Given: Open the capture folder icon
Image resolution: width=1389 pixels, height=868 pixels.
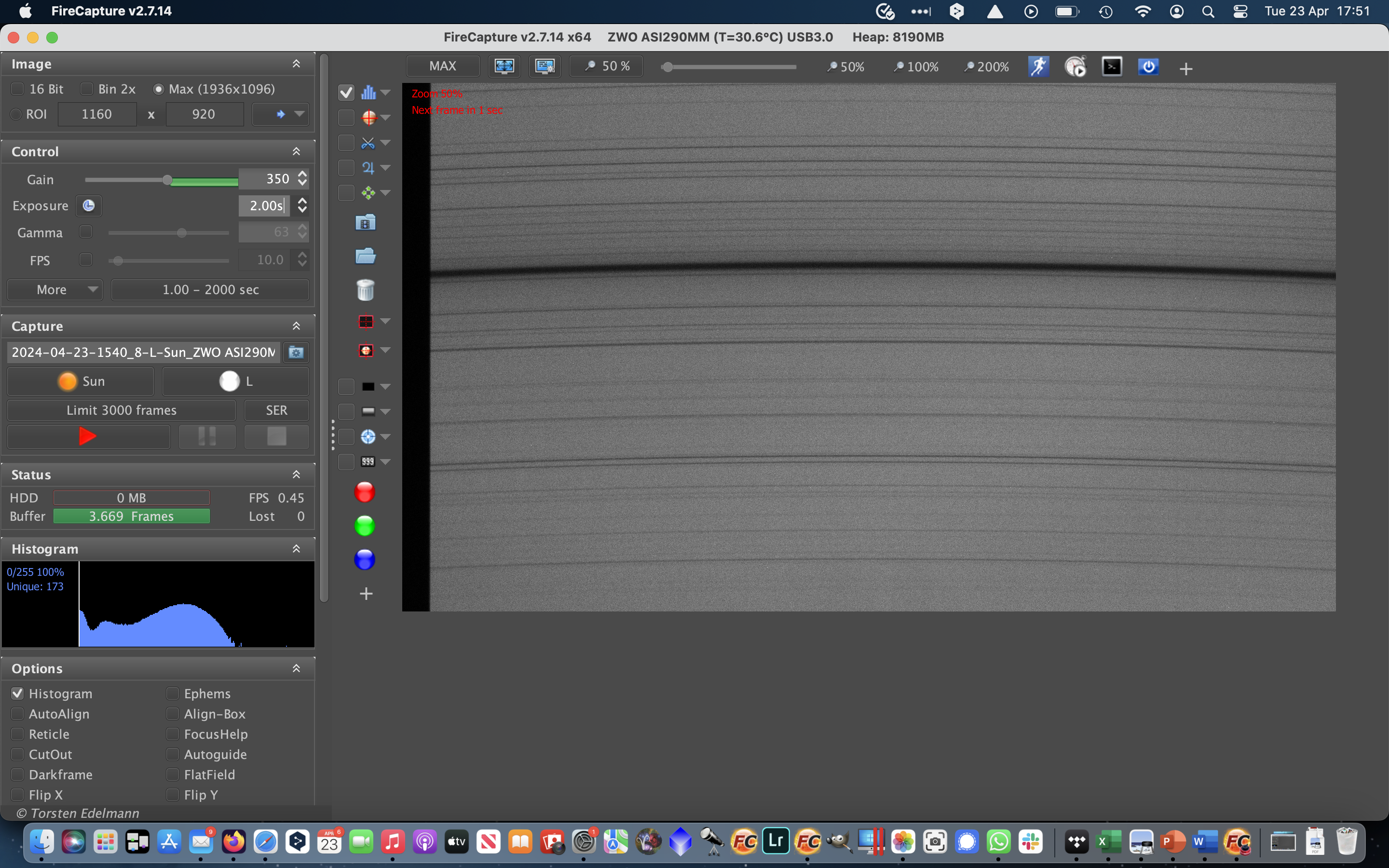Looking at the screenshot, I should [x=366, y=256].
